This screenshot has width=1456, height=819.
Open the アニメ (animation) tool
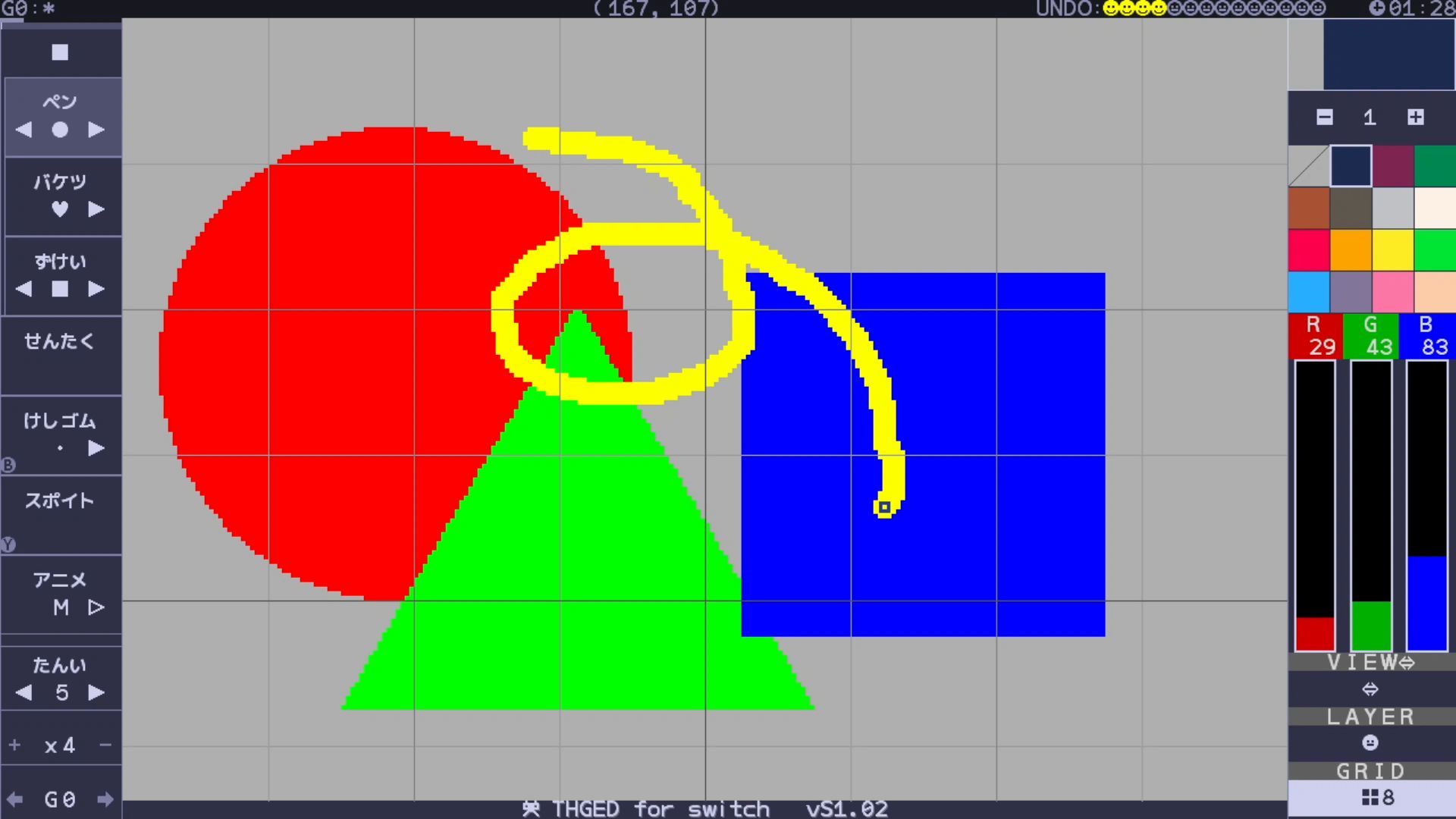point(60,580)
